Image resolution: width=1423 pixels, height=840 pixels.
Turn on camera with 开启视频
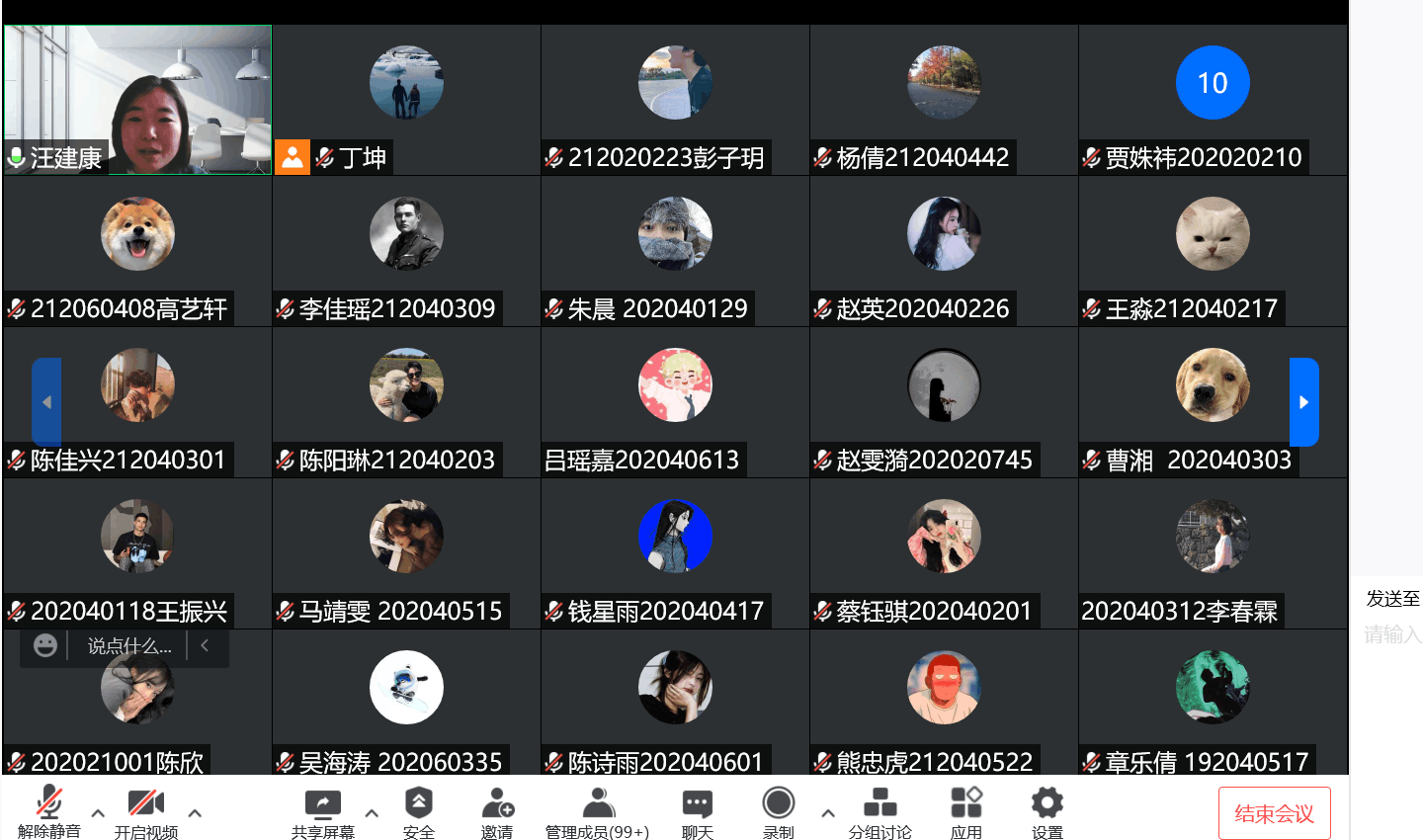coord(145,804)
